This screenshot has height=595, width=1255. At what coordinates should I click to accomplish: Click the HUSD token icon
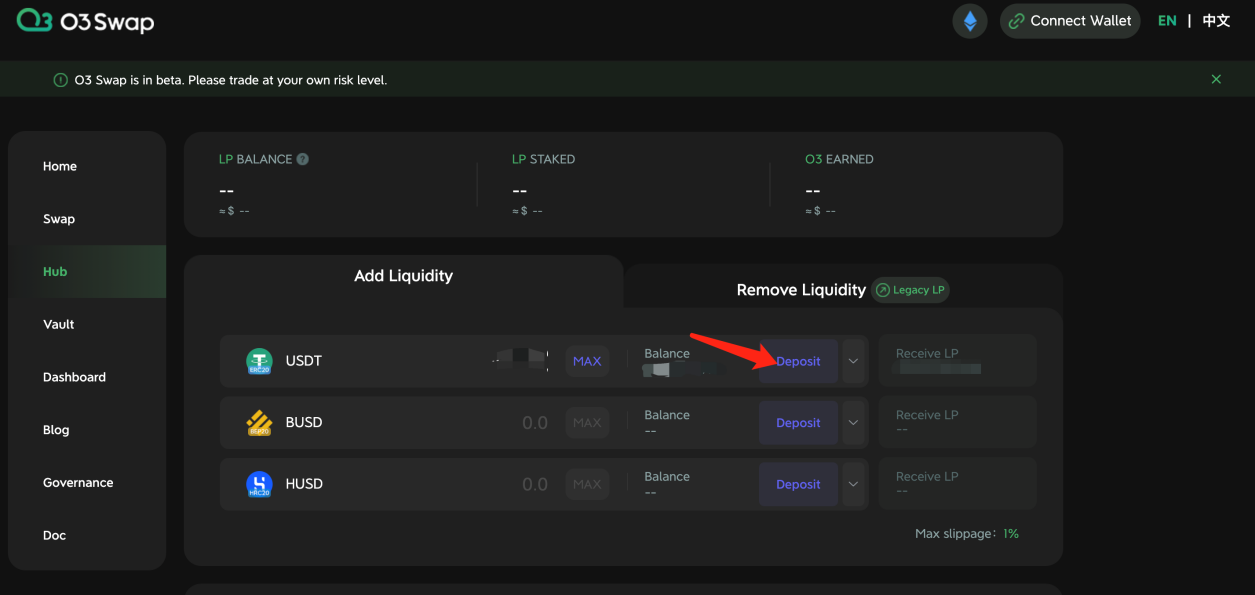tap(259, 485)
